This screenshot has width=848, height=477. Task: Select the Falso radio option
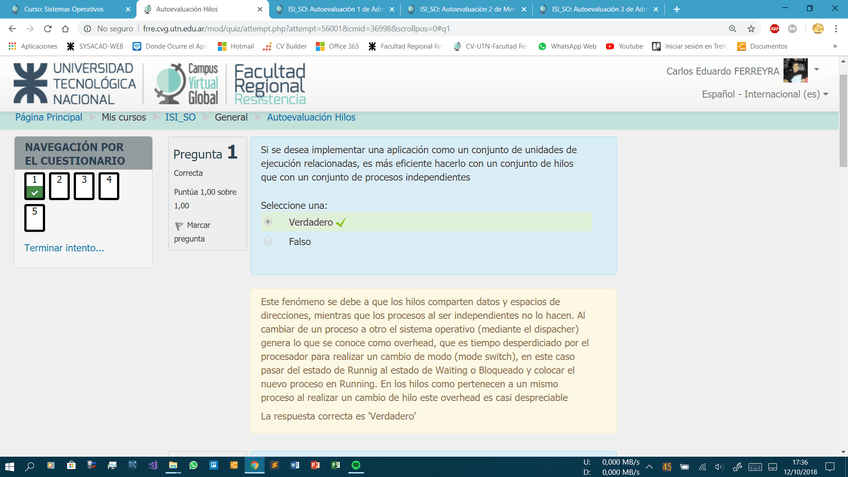pyautogui.click(x=268, y=241)
